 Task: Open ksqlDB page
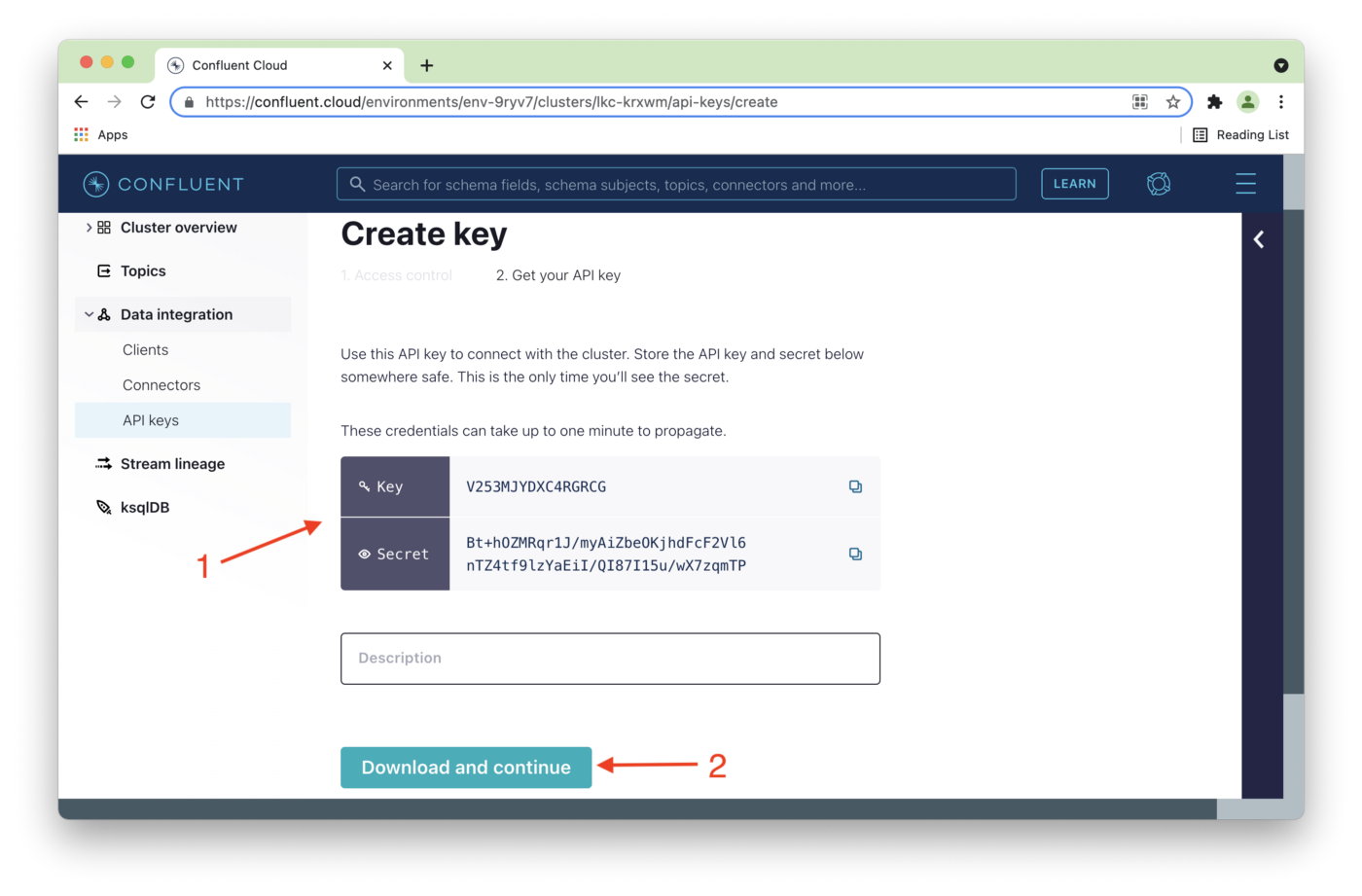pos(145,507)
